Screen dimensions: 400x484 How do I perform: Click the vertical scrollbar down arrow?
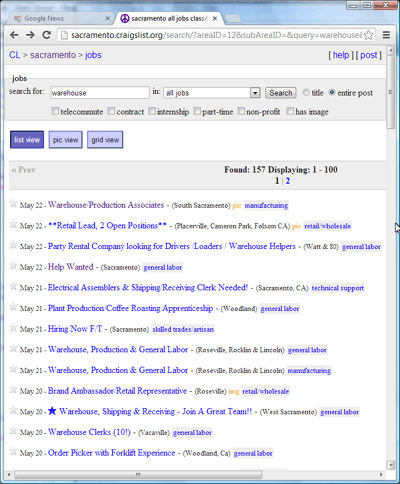click(390, 464)
